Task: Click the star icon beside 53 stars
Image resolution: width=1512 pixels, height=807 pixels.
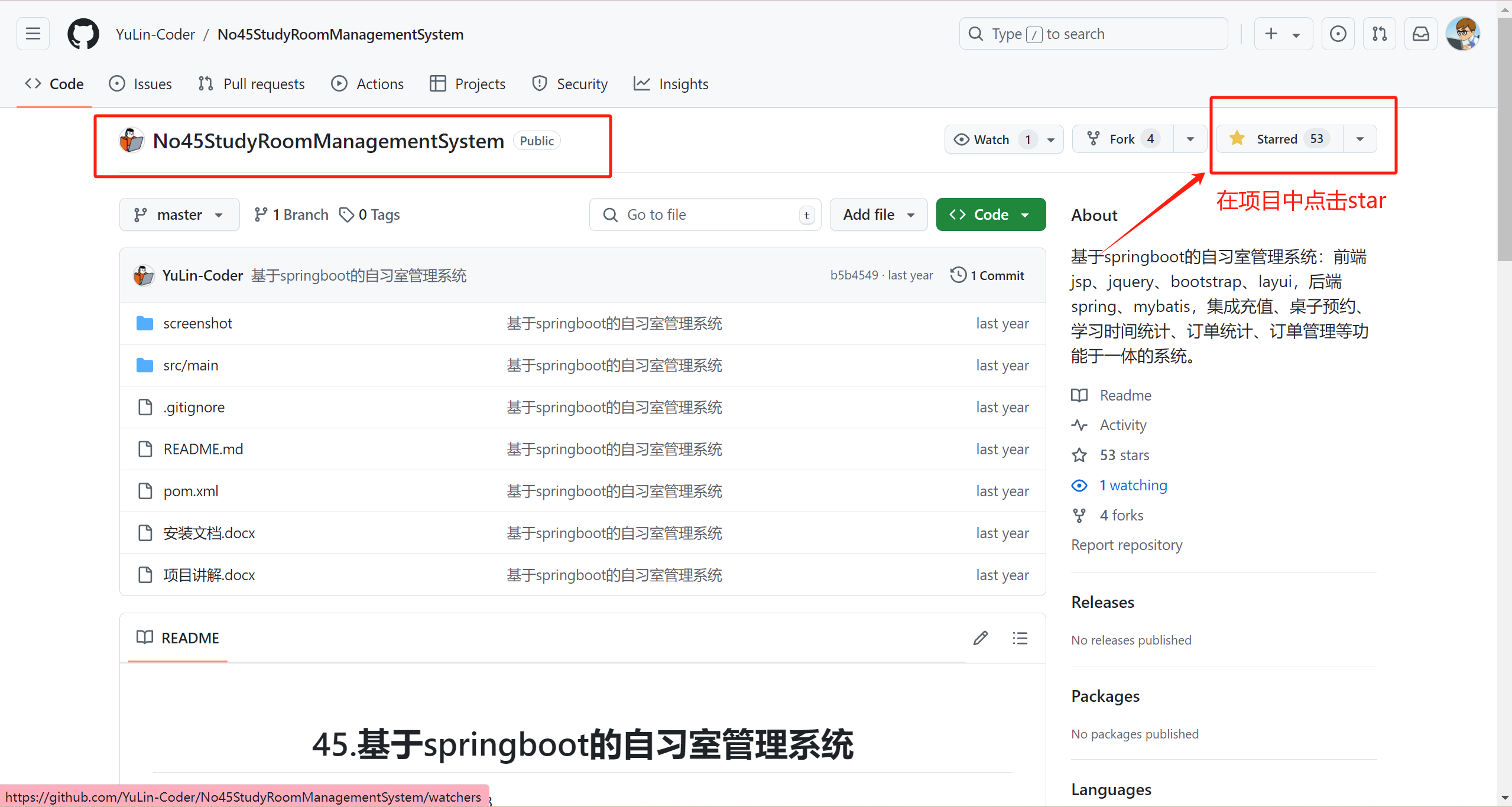Action: (x=1079, y=455)
